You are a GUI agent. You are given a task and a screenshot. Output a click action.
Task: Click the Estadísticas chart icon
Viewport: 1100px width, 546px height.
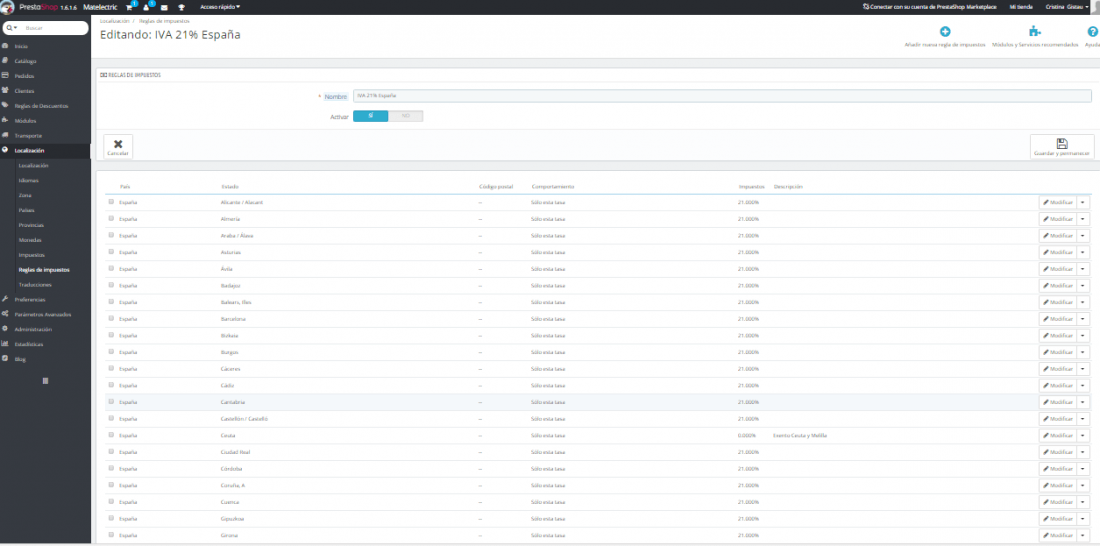pyautogui.click(x=5, y=344)
